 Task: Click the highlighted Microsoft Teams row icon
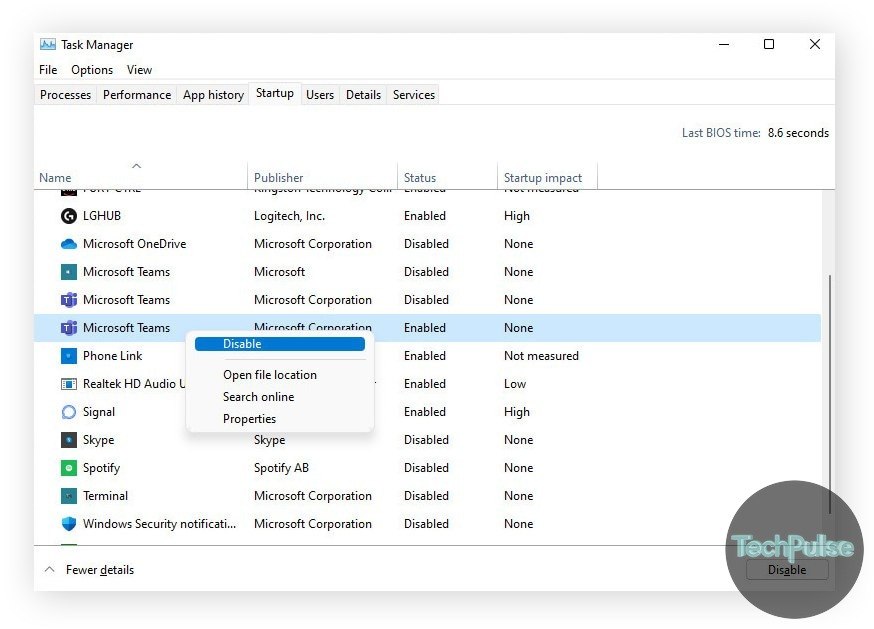coord(69,328)
